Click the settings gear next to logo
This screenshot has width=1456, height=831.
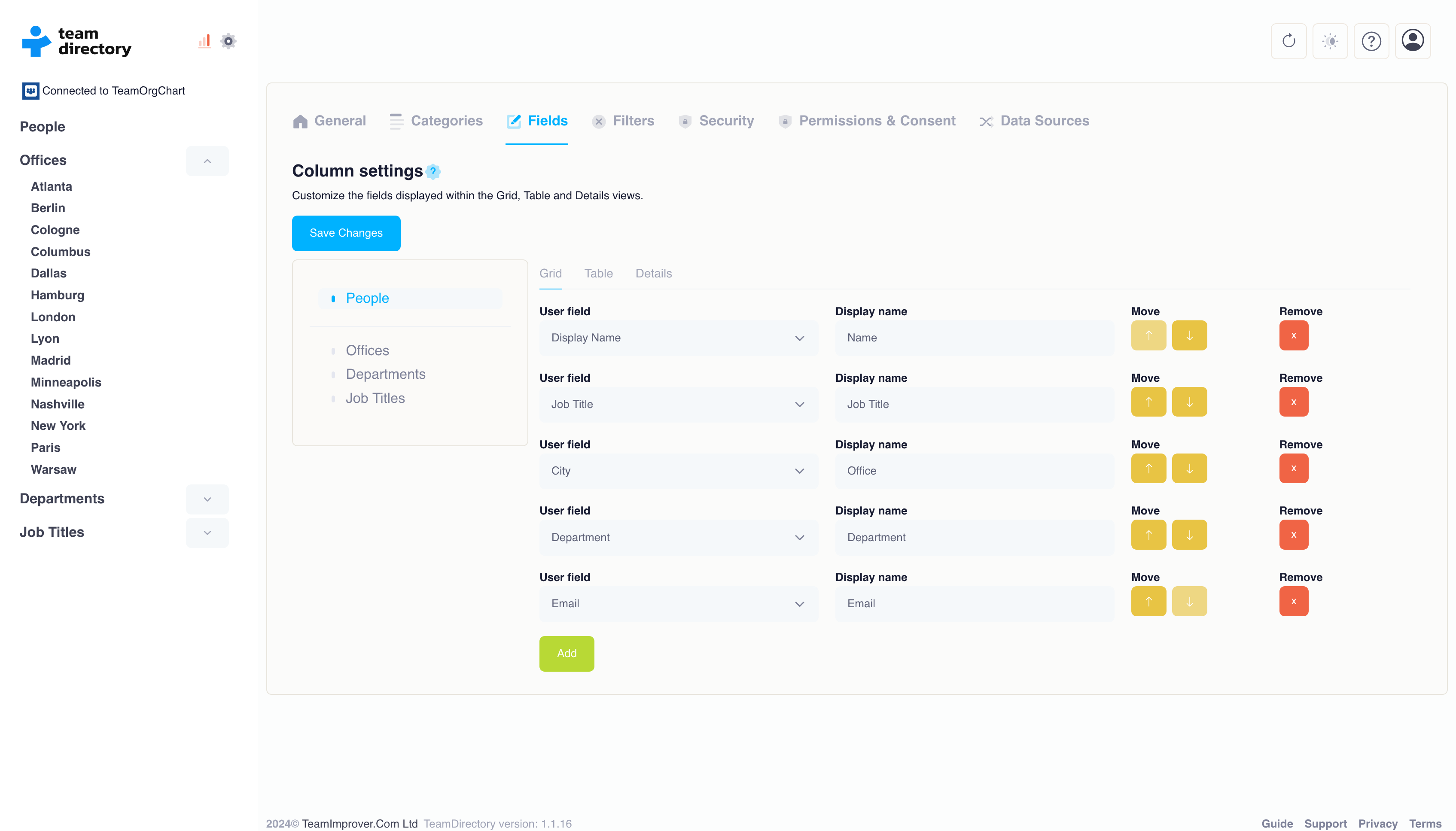point(228,41)
